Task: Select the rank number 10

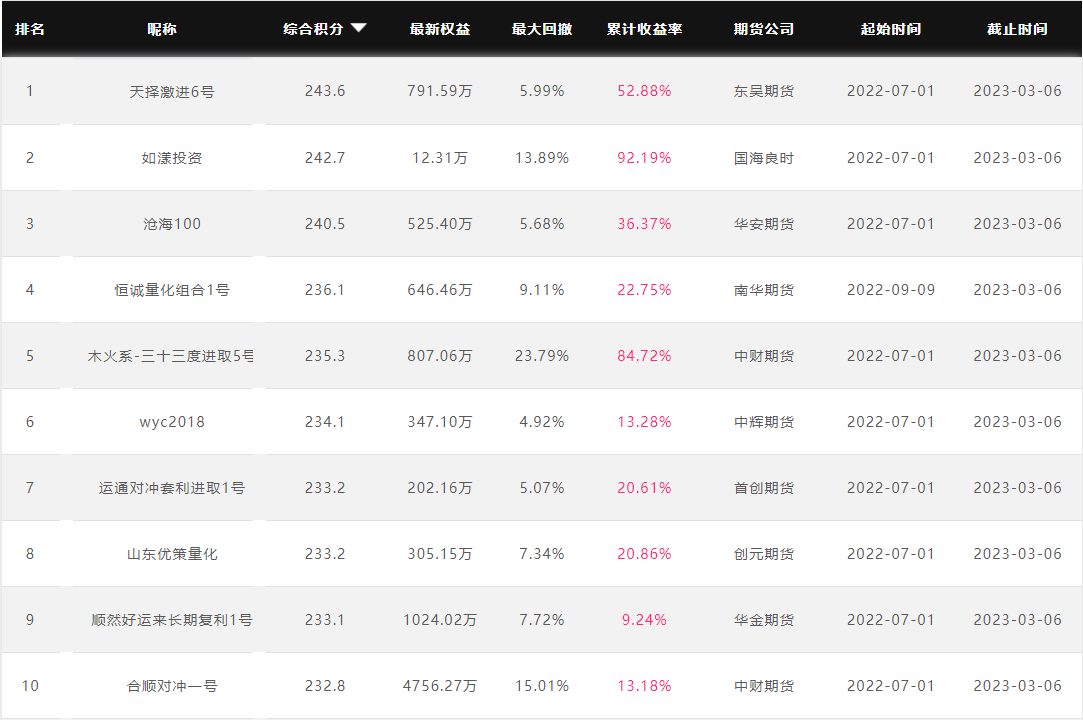Action: pyautogui.click(x=30, y=685)
